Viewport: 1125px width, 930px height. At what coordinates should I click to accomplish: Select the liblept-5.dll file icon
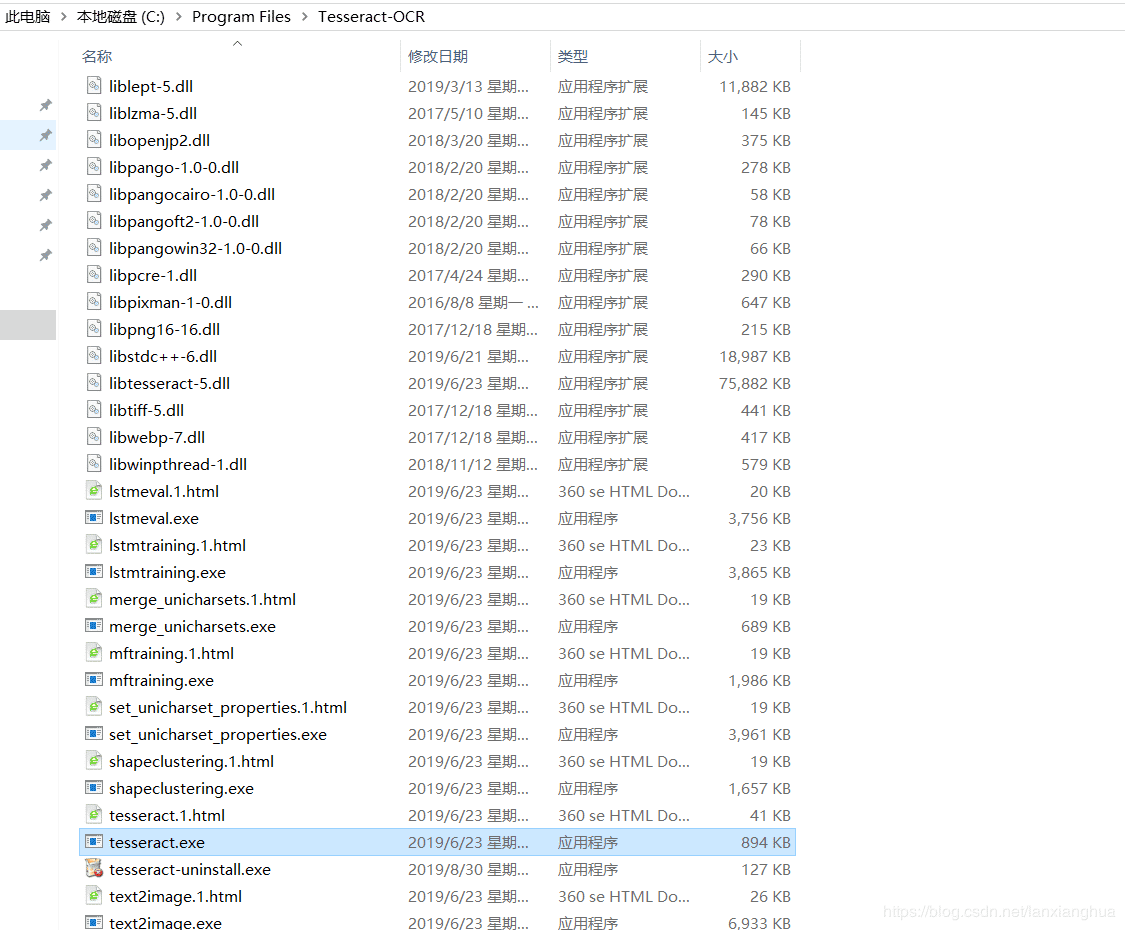tap(94, 86)
